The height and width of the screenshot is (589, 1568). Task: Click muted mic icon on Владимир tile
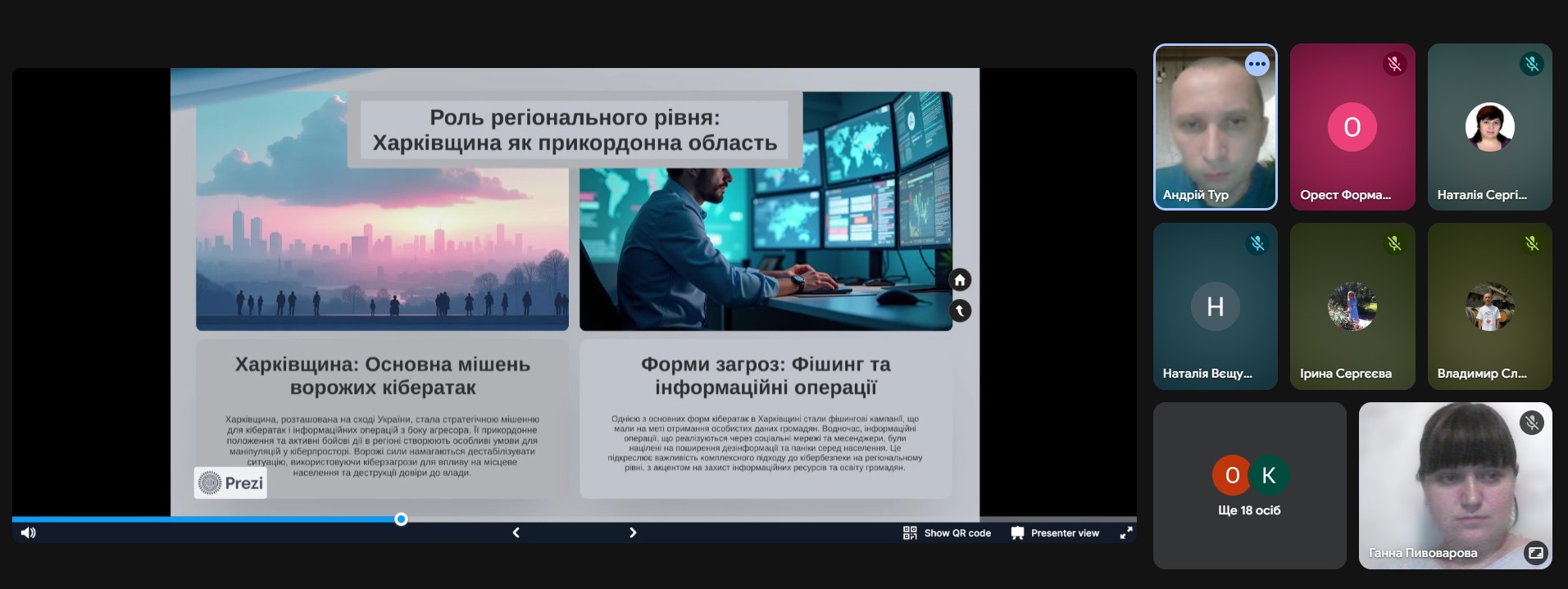1531,243
